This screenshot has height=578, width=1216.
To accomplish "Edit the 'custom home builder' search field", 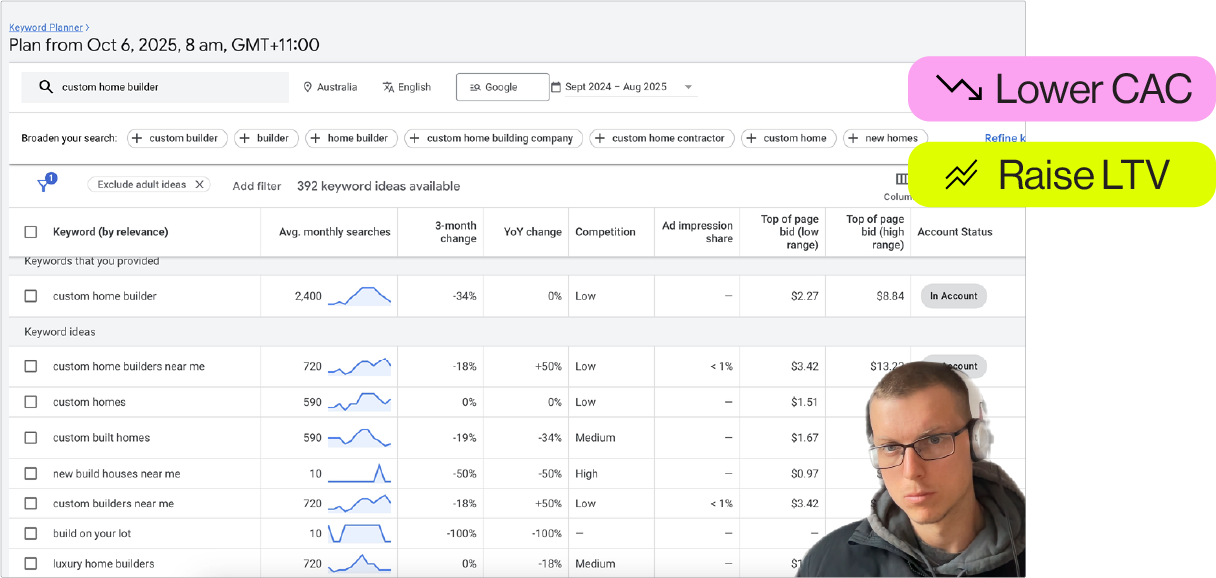I will pos(155,87).
